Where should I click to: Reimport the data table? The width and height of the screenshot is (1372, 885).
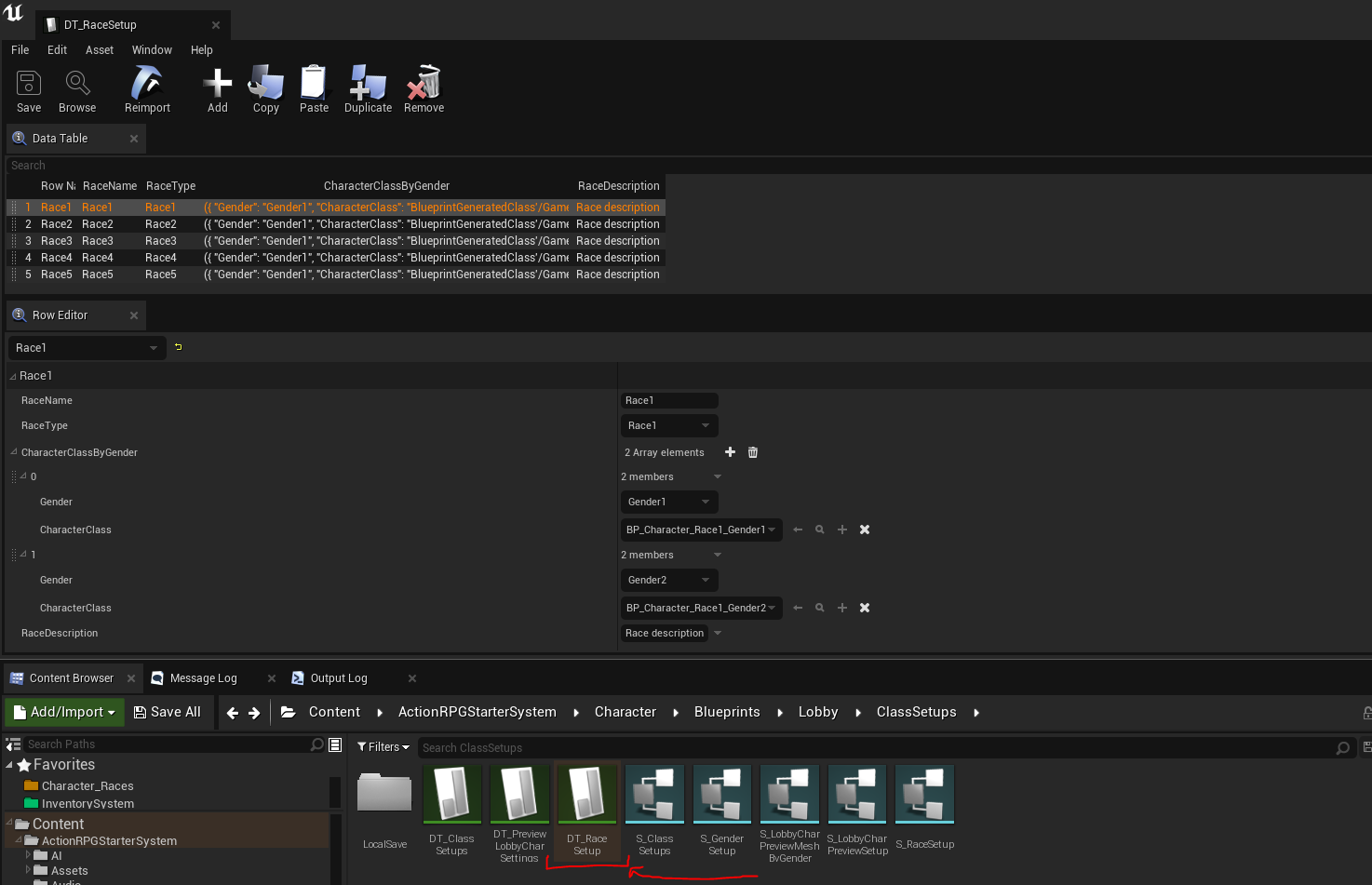coord(147,90)
